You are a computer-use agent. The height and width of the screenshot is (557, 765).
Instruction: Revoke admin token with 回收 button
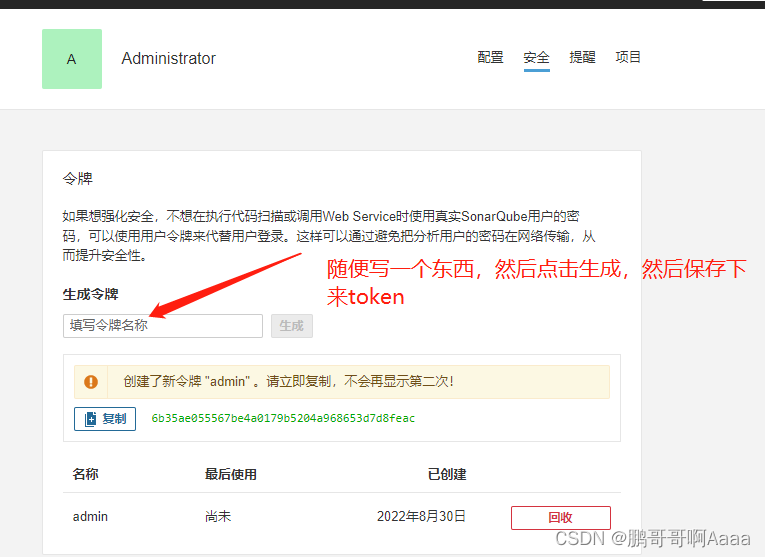(561, 517)
